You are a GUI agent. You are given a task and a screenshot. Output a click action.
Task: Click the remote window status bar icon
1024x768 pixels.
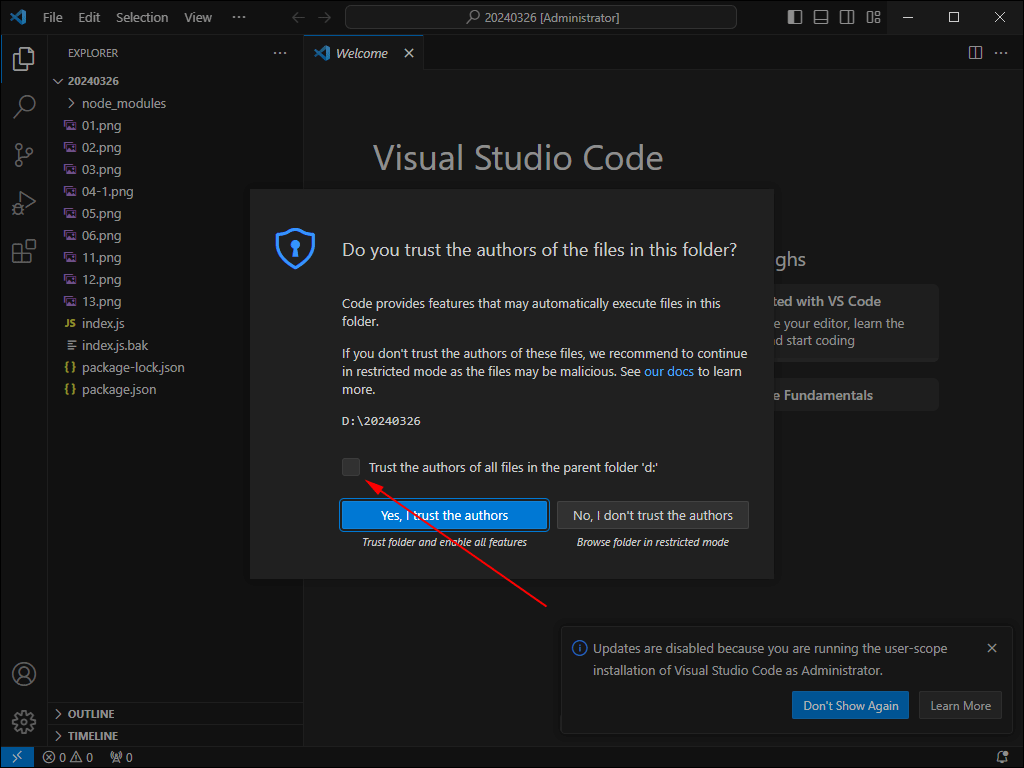(17, 757)
